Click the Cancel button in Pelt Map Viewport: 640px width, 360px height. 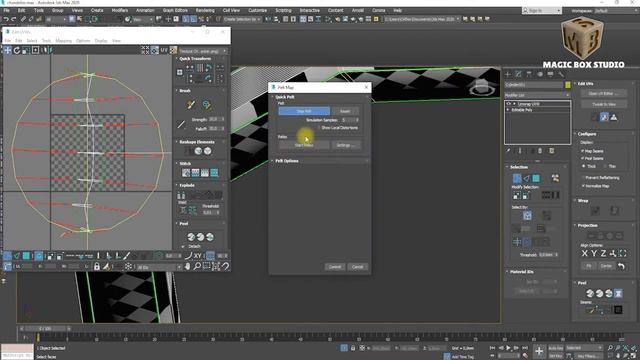click(x=358, y=267)
